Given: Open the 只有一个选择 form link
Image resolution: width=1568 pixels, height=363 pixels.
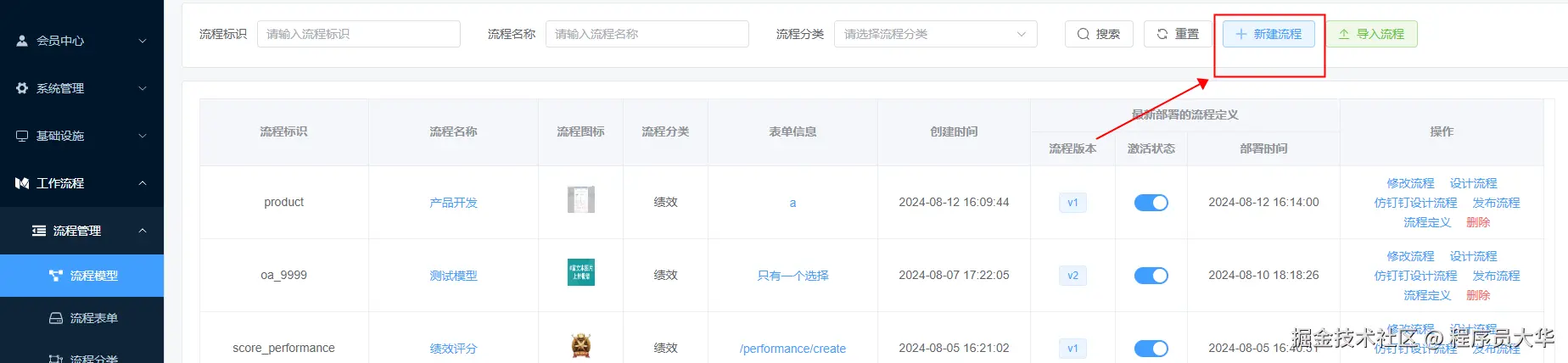Looking at the screenshot, I should [793, 276].
